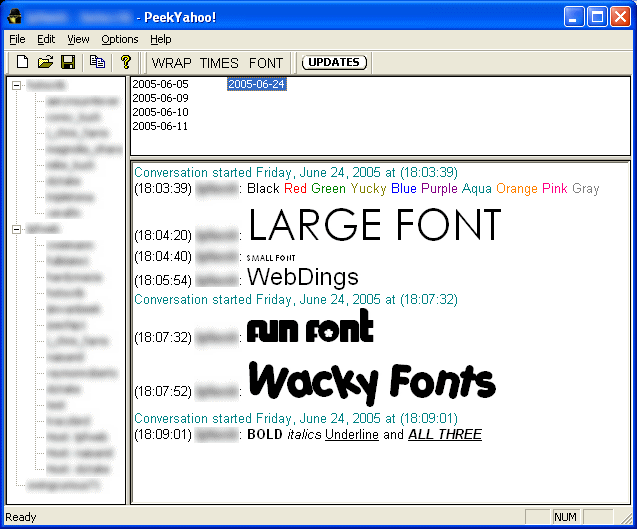This screenshot has width=637, height=529.
Task: Click the UPDATES button
Action: tap(334, 62)
